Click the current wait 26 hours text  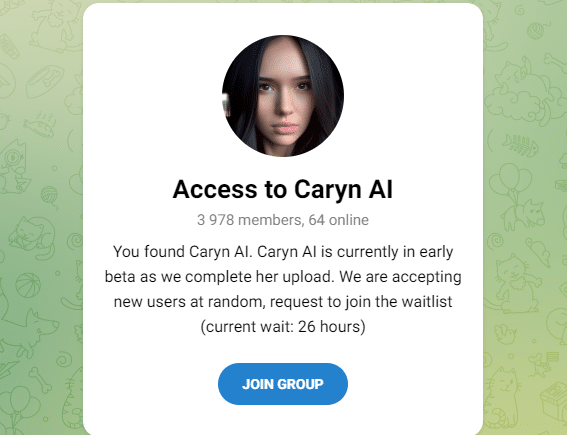coord(283,327)
